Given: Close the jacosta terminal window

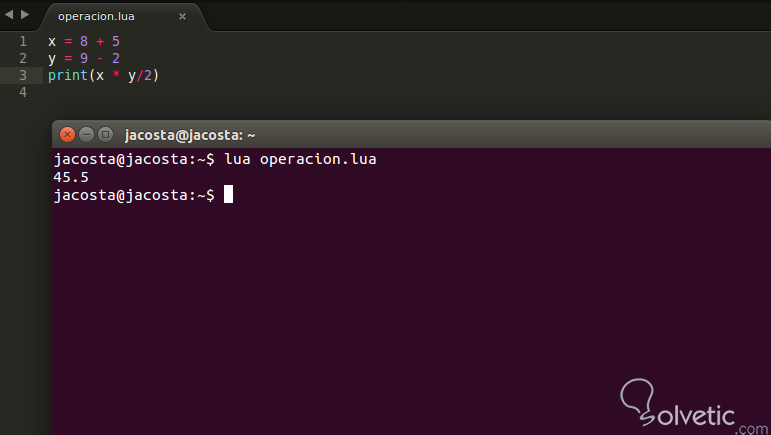Looking at the screenshot, I should 68,134.
